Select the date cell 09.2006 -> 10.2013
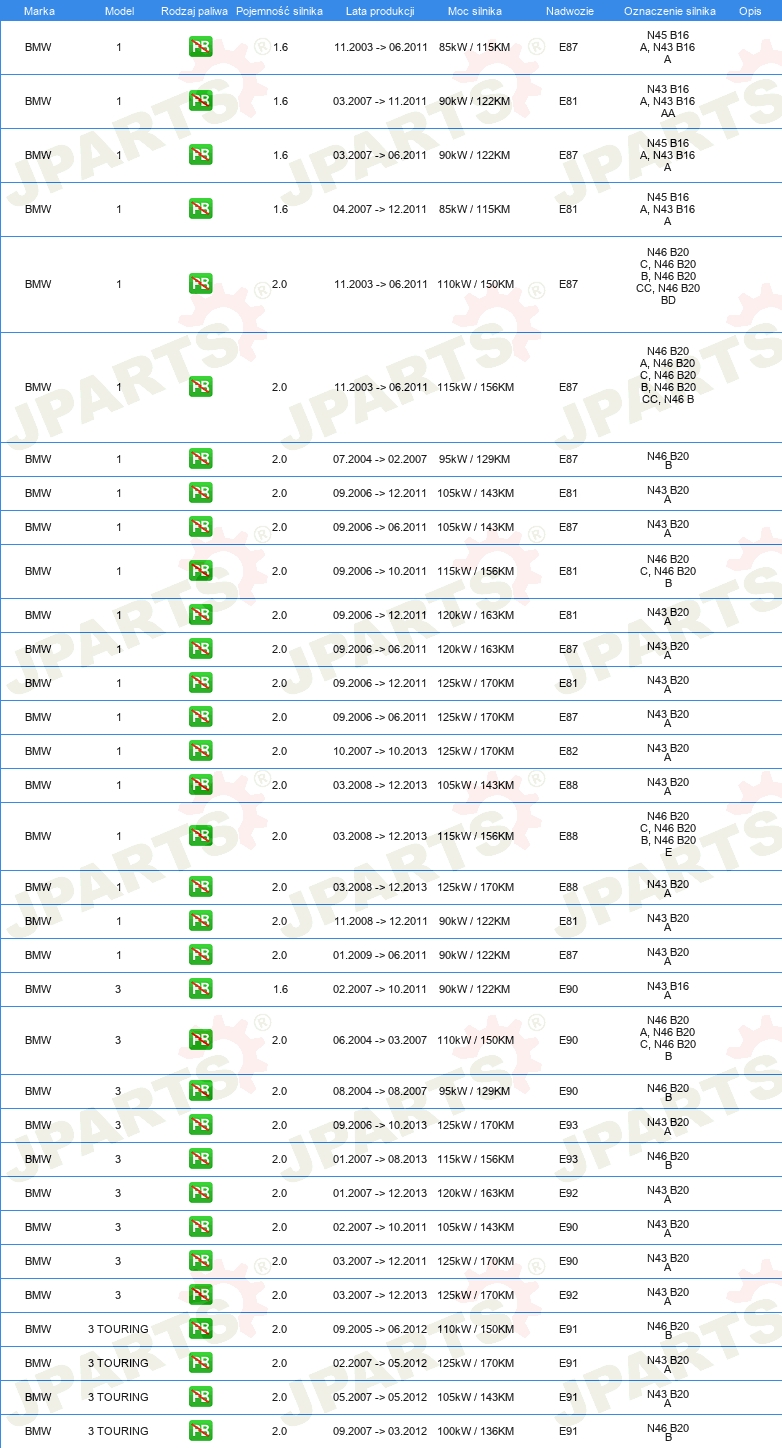Image resolution: width=782 pixels, height=1448 pixels. [380, 1125]
